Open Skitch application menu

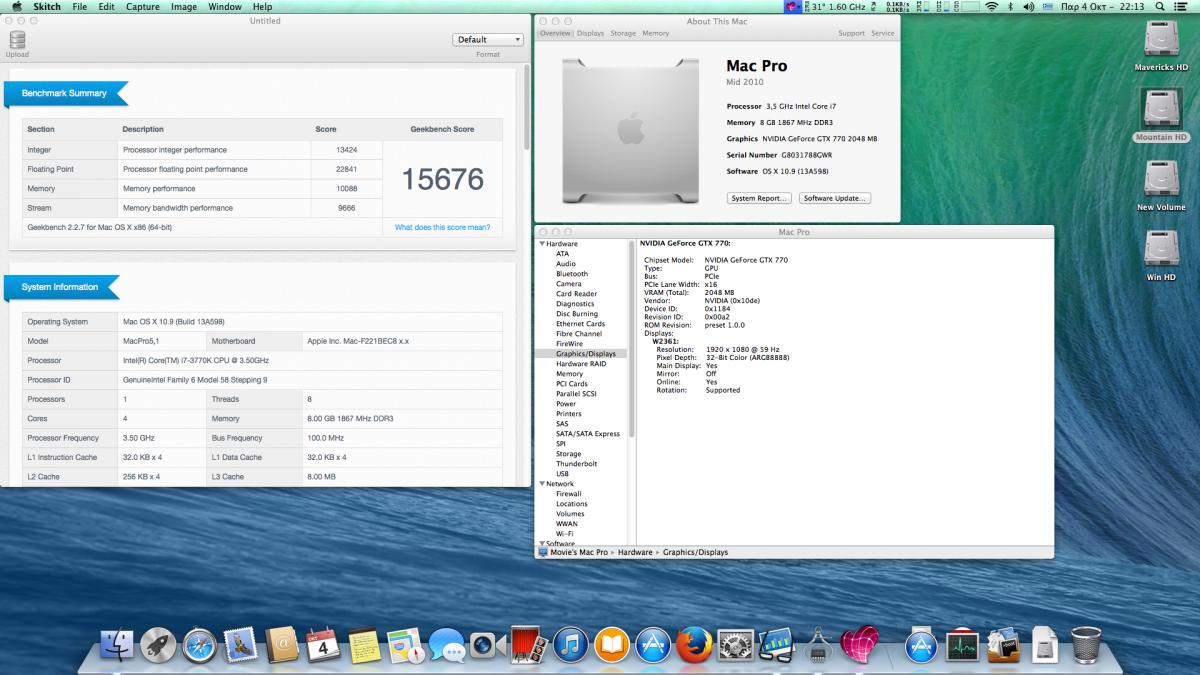[x=47, y=6]
